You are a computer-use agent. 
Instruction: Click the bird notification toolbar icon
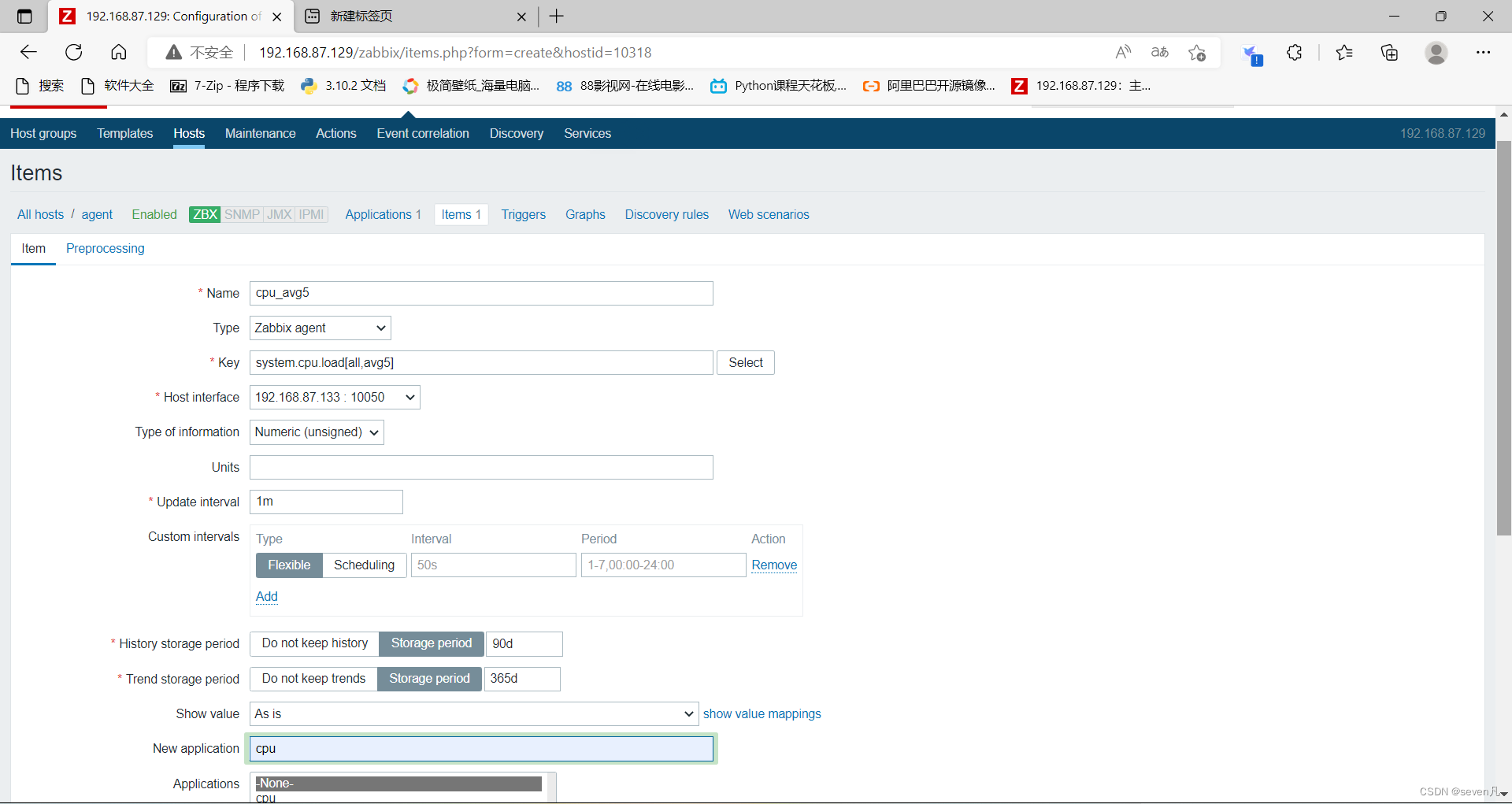1252,54
